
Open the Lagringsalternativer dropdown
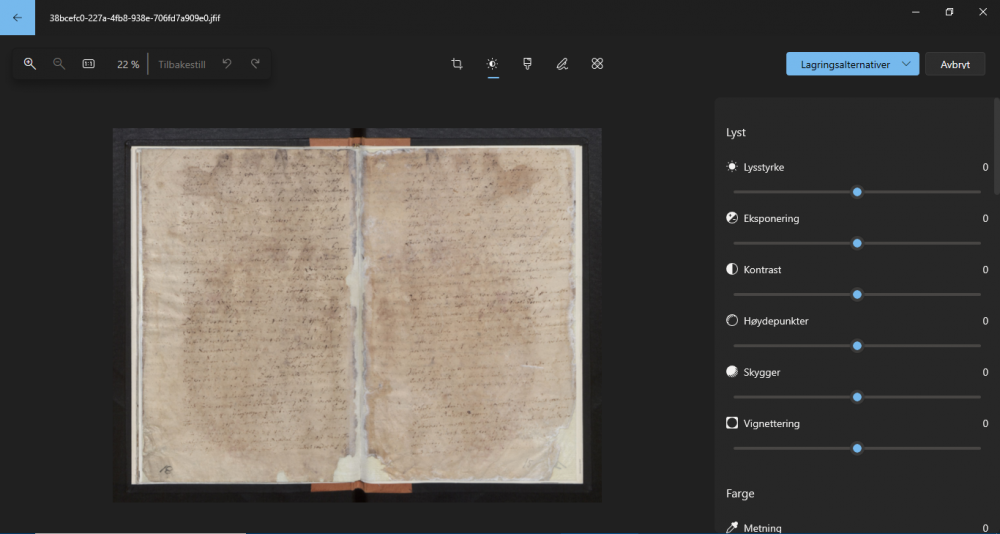[852, 64]
